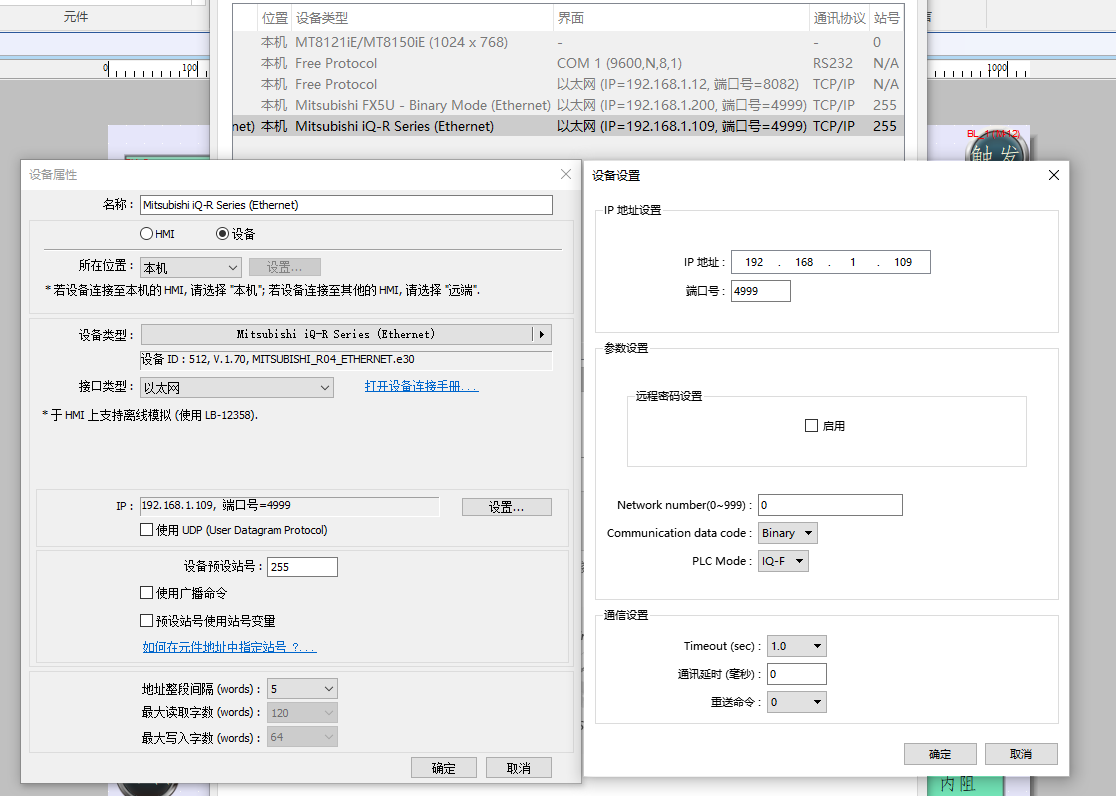Open the 打开设备连接手册 link
Image resolution: width=1116 pixels, height=796 pixels.
(421, 386)
